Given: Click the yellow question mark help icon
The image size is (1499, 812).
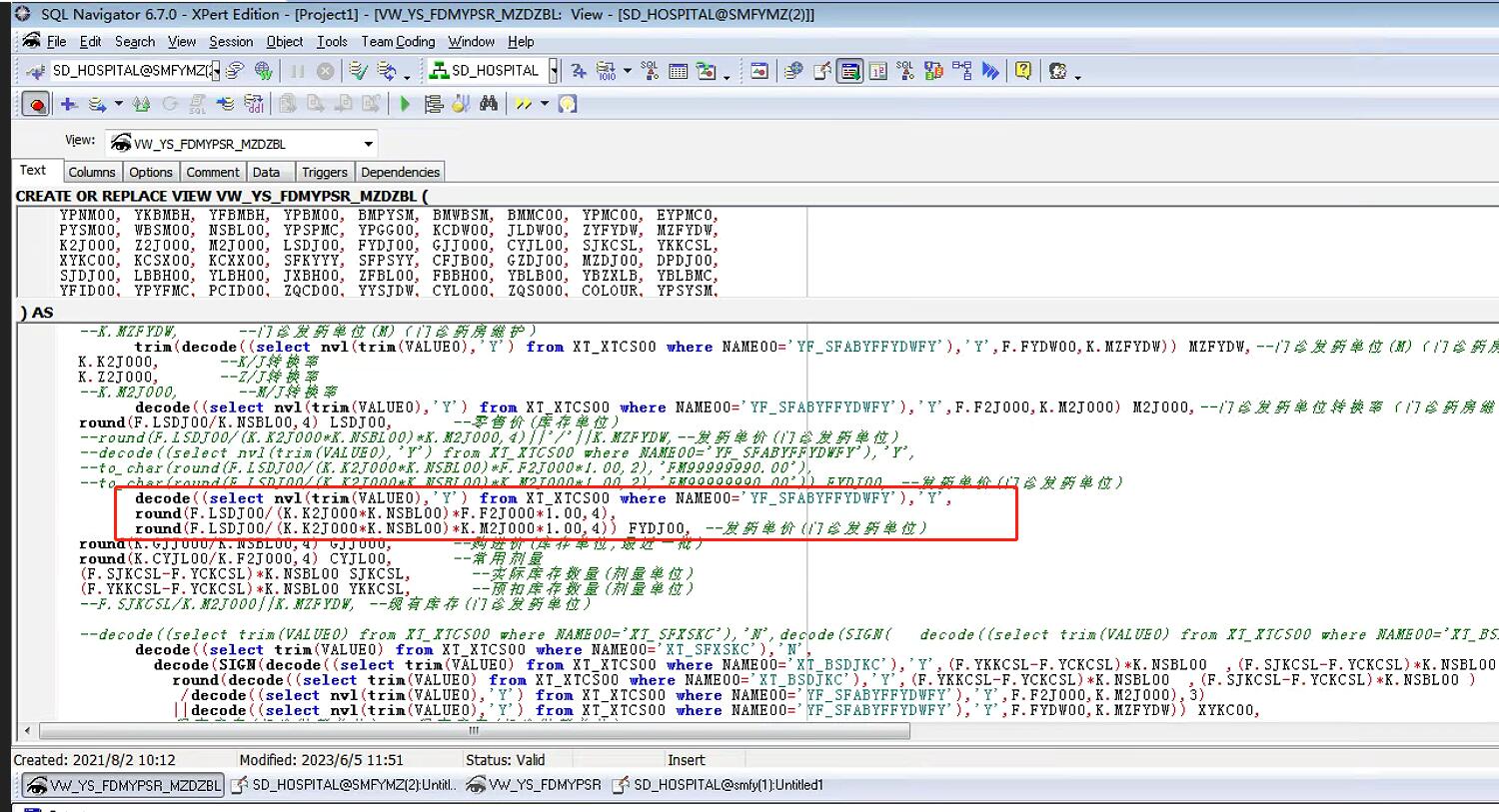Looking at the screenshot, I should tap(1023, 71).
